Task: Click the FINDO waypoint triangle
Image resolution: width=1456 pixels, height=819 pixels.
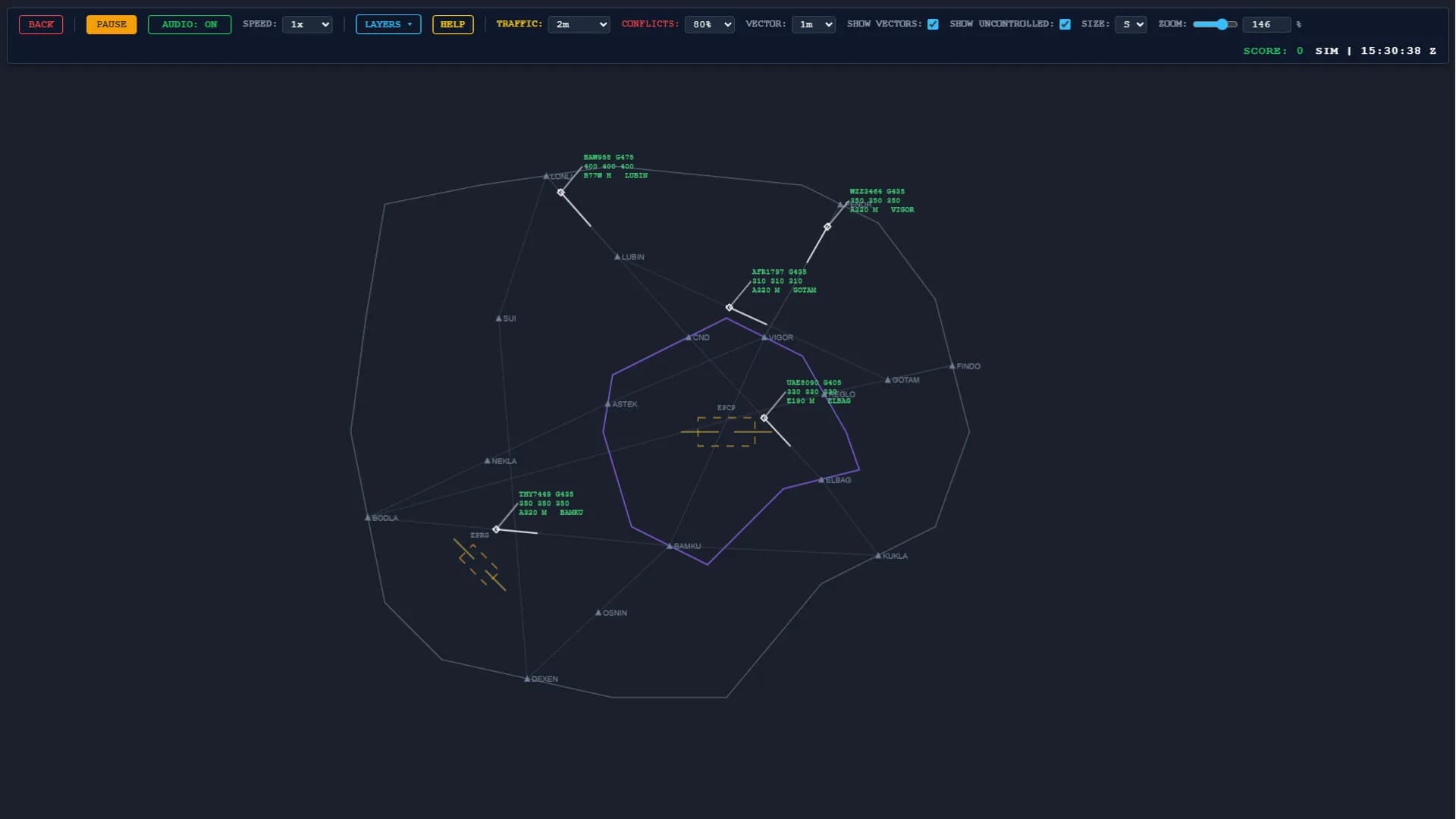Action: click(952, 366)
